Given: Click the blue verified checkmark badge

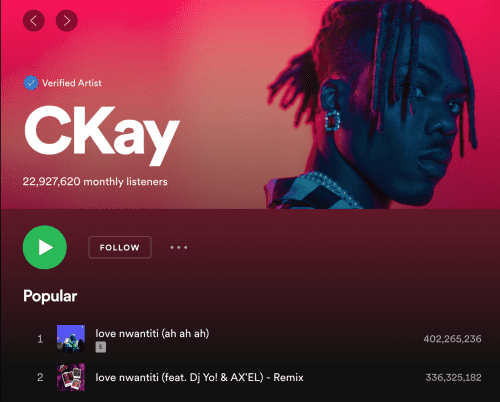Looking at the screenshot, I should (31, 83).
